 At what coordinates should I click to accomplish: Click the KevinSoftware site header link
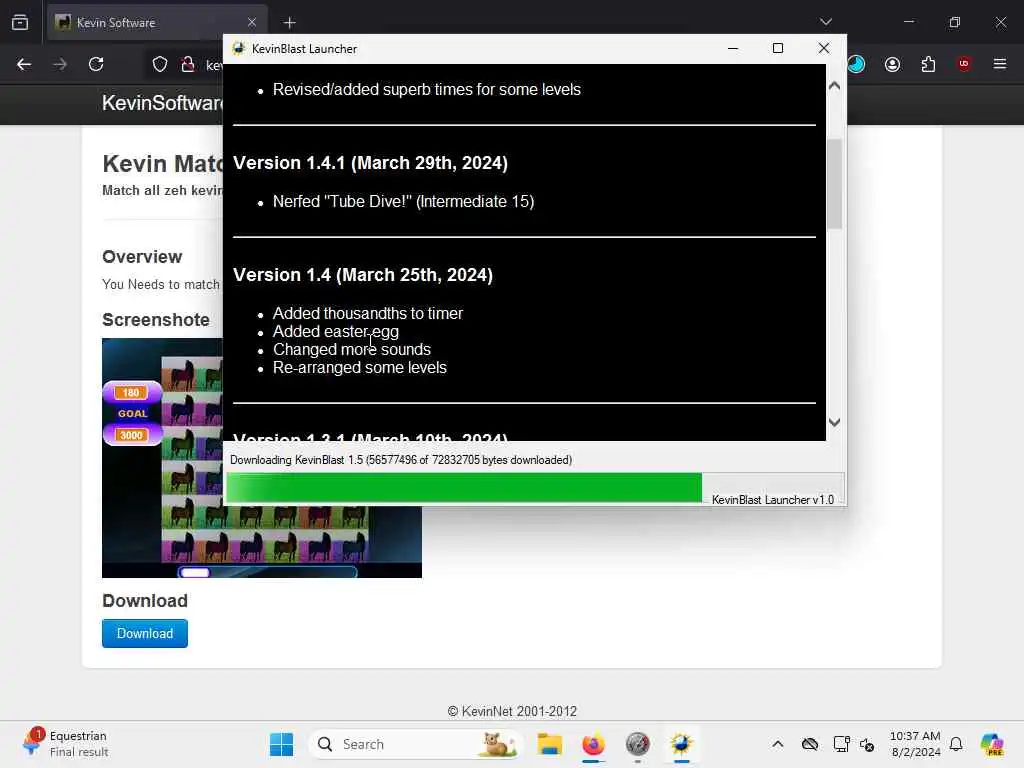click(x=163, y=103)
